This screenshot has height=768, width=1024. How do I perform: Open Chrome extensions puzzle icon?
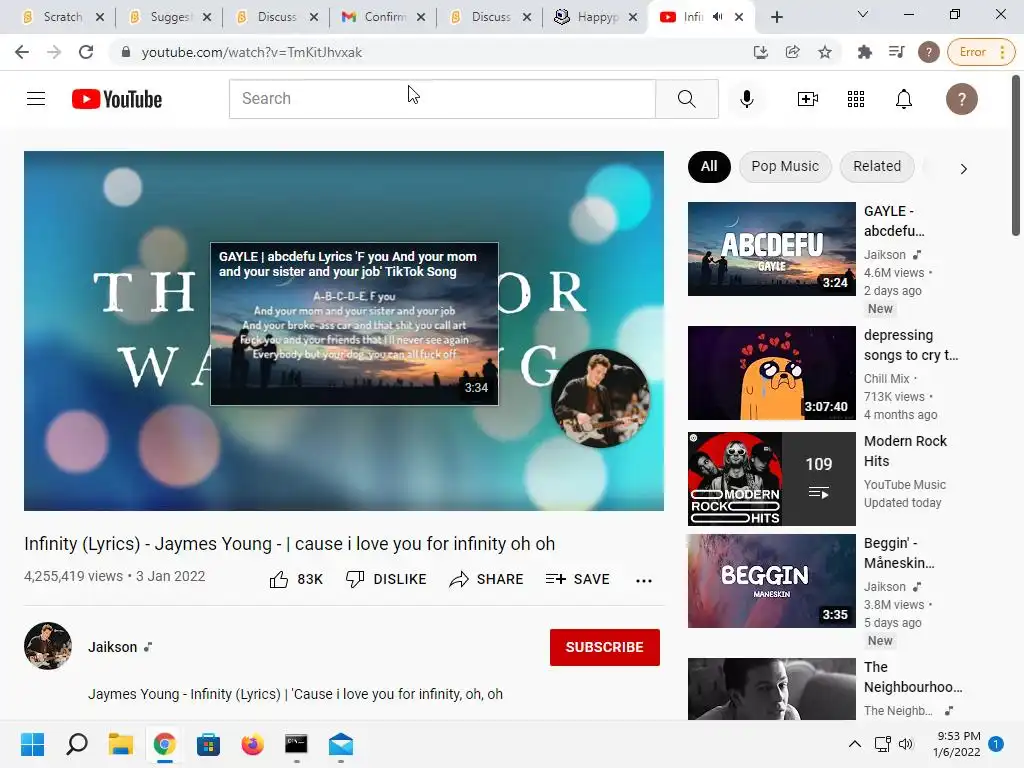[865, 52]
